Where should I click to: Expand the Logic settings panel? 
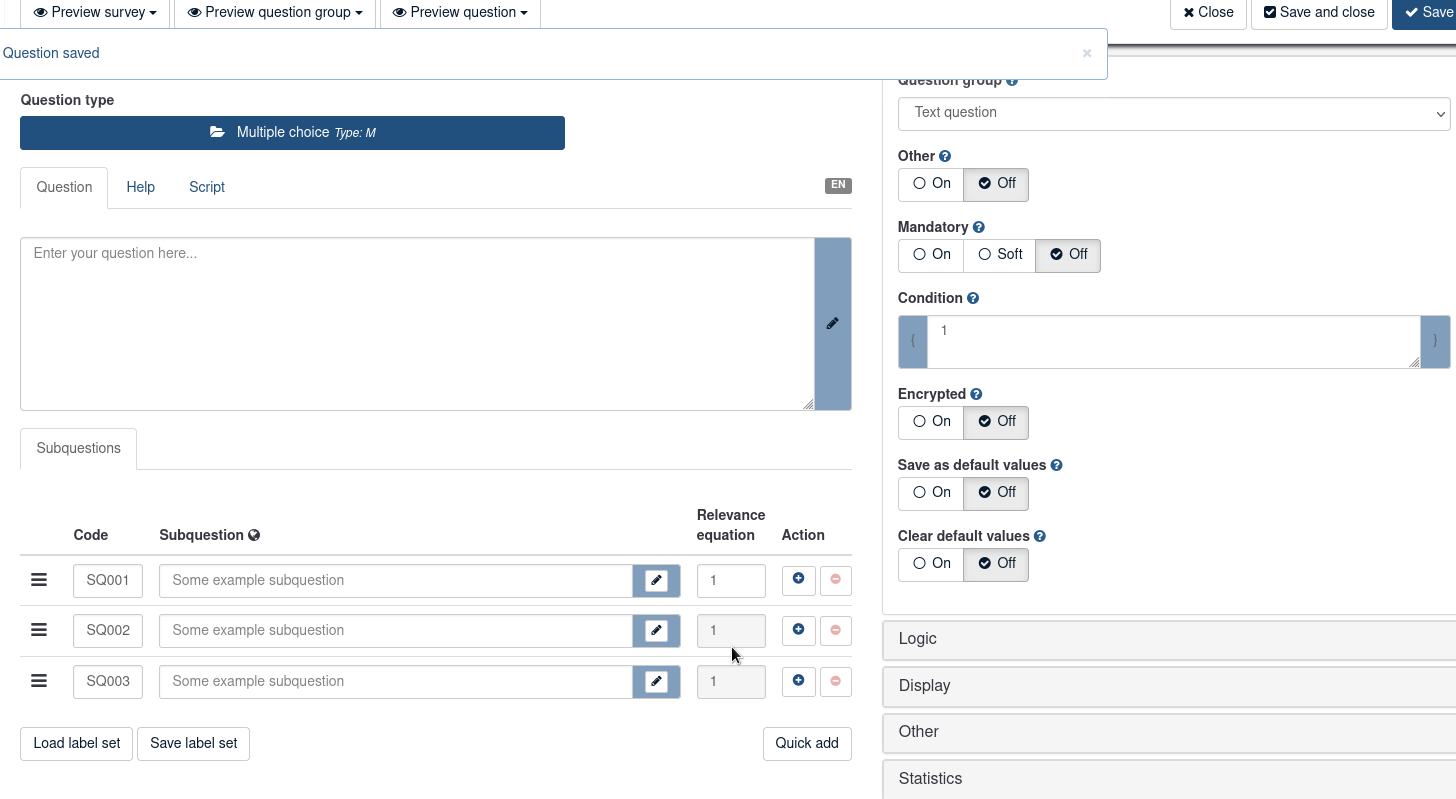point(1168,639)
